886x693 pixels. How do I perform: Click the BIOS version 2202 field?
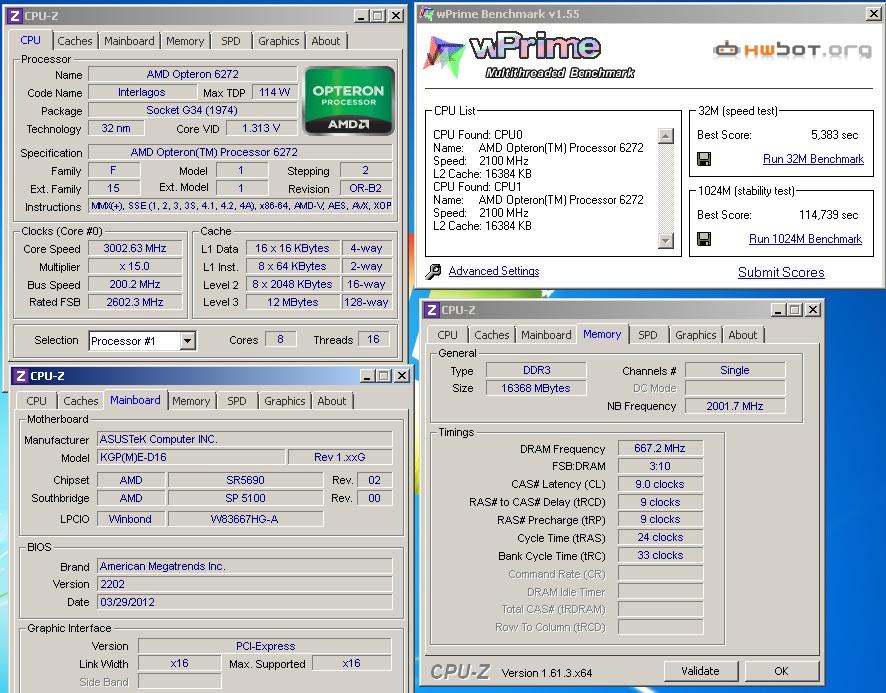pyautogui.click(x=245, y=584)
